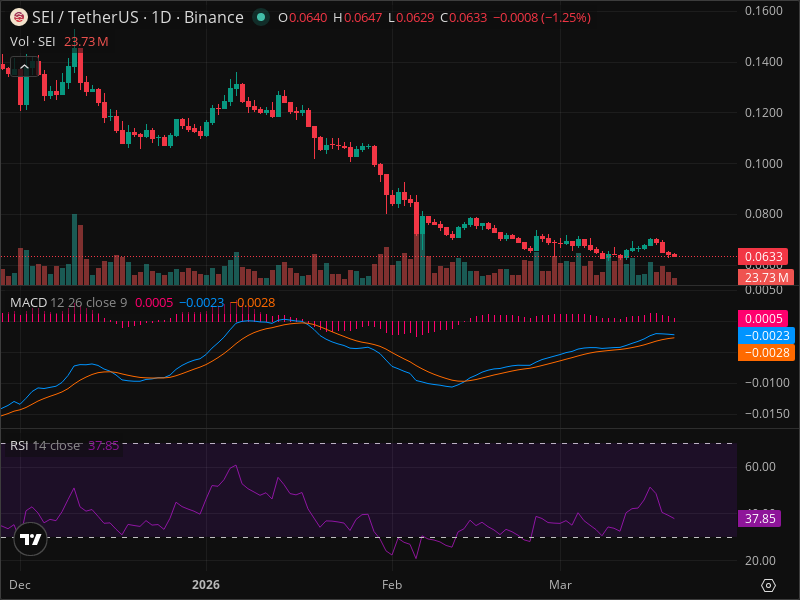Image resolution: width=800 pixels, height=600 pixels.
Task: Click the change −0.0008 (−1.25%) text
Action: pos(542,18)
